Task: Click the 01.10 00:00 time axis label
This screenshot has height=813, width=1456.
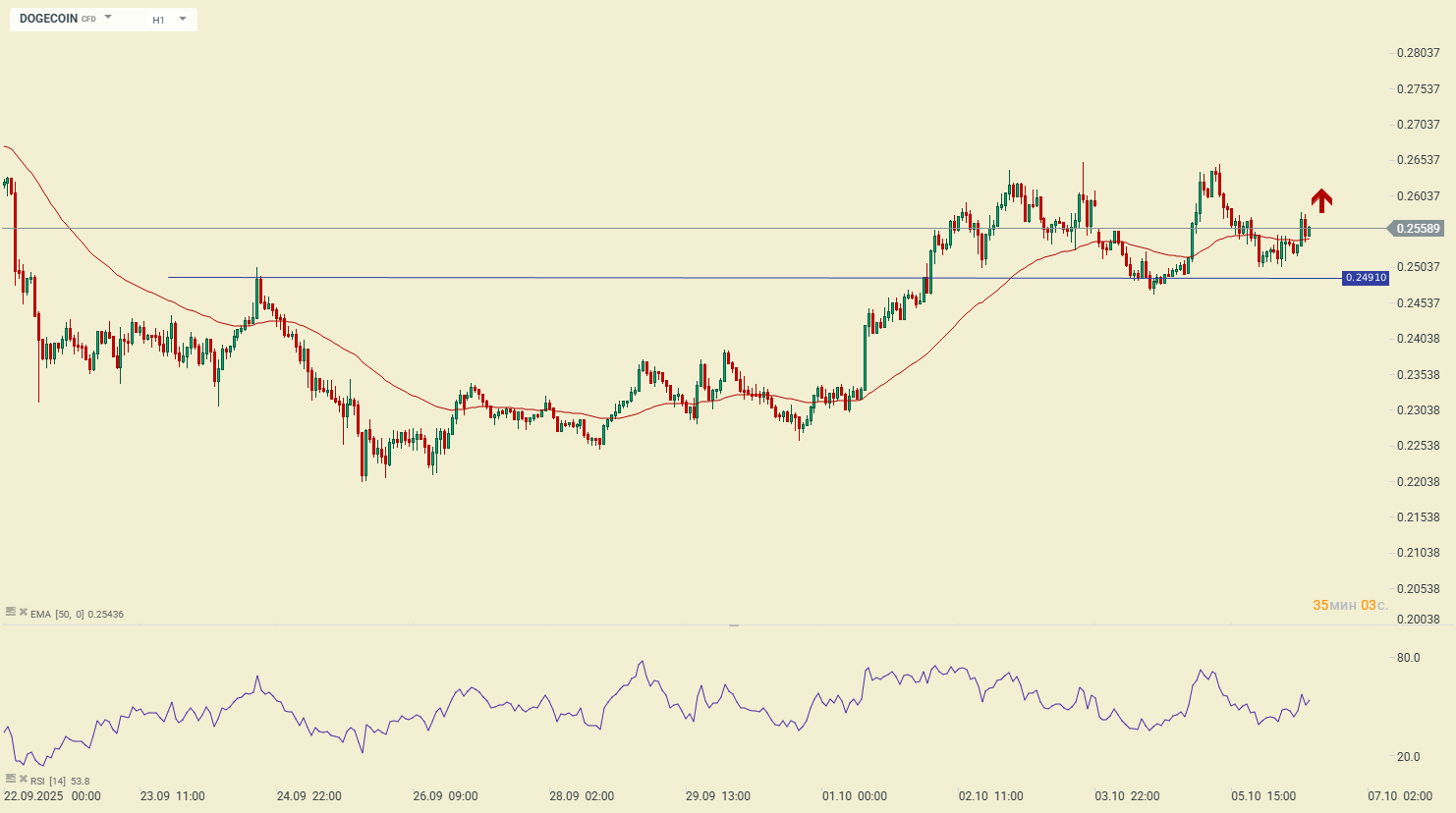Action: tap(854, 796)
